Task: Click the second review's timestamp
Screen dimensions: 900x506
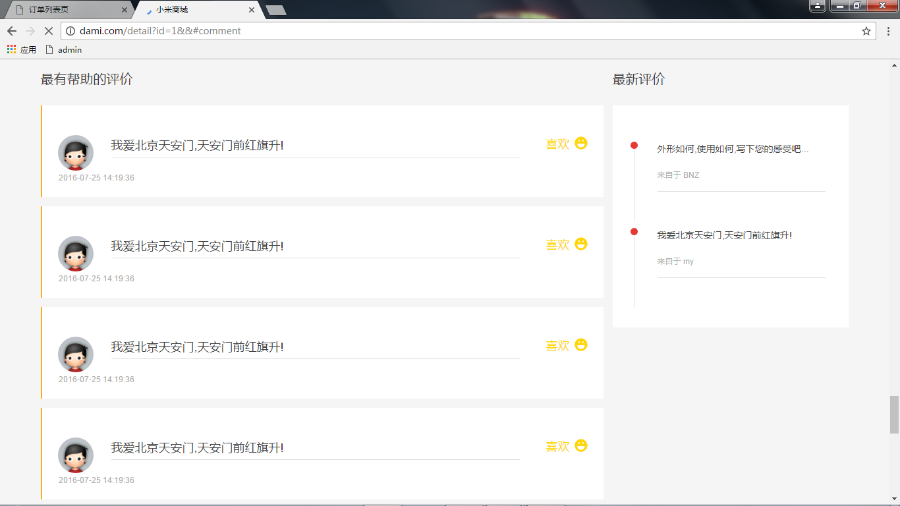Action: click(96, 278)
